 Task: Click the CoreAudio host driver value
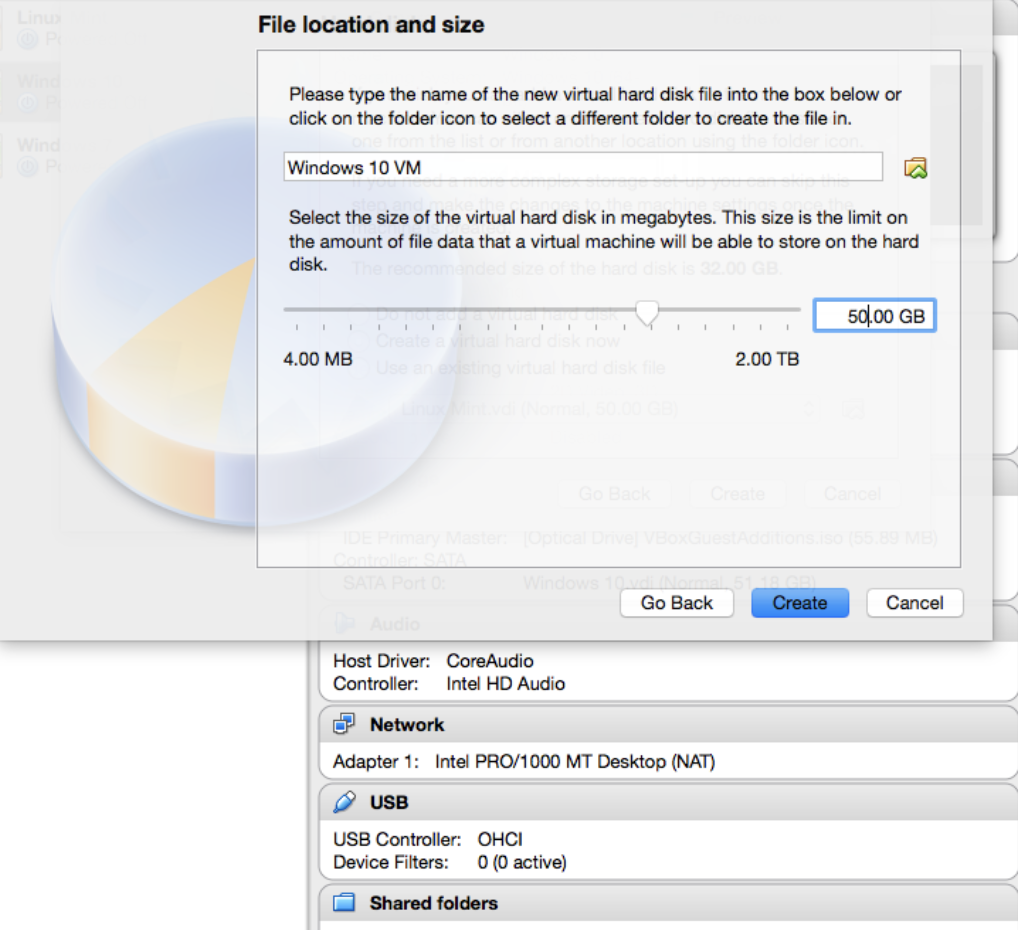[490, 661]
